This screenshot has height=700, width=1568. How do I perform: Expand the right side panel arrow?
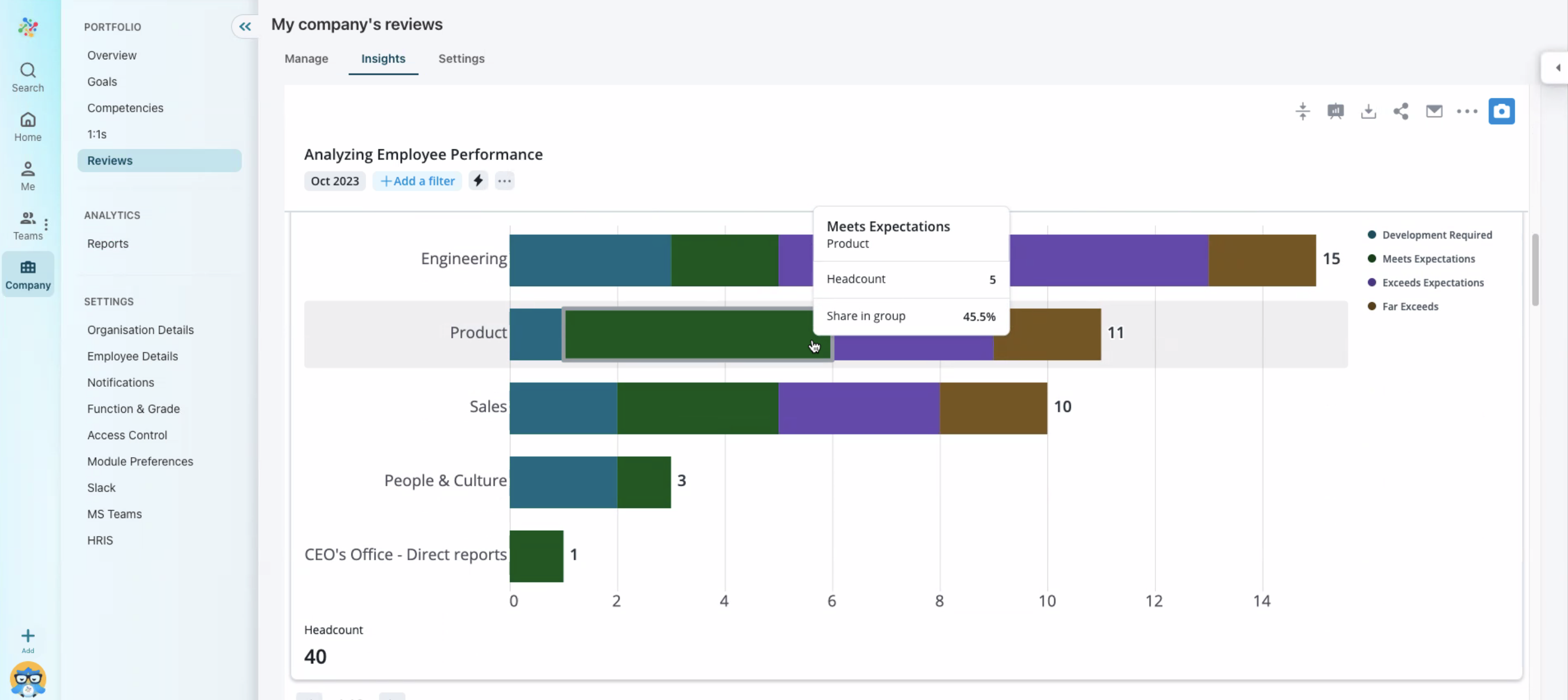(x=1557, y=68)
